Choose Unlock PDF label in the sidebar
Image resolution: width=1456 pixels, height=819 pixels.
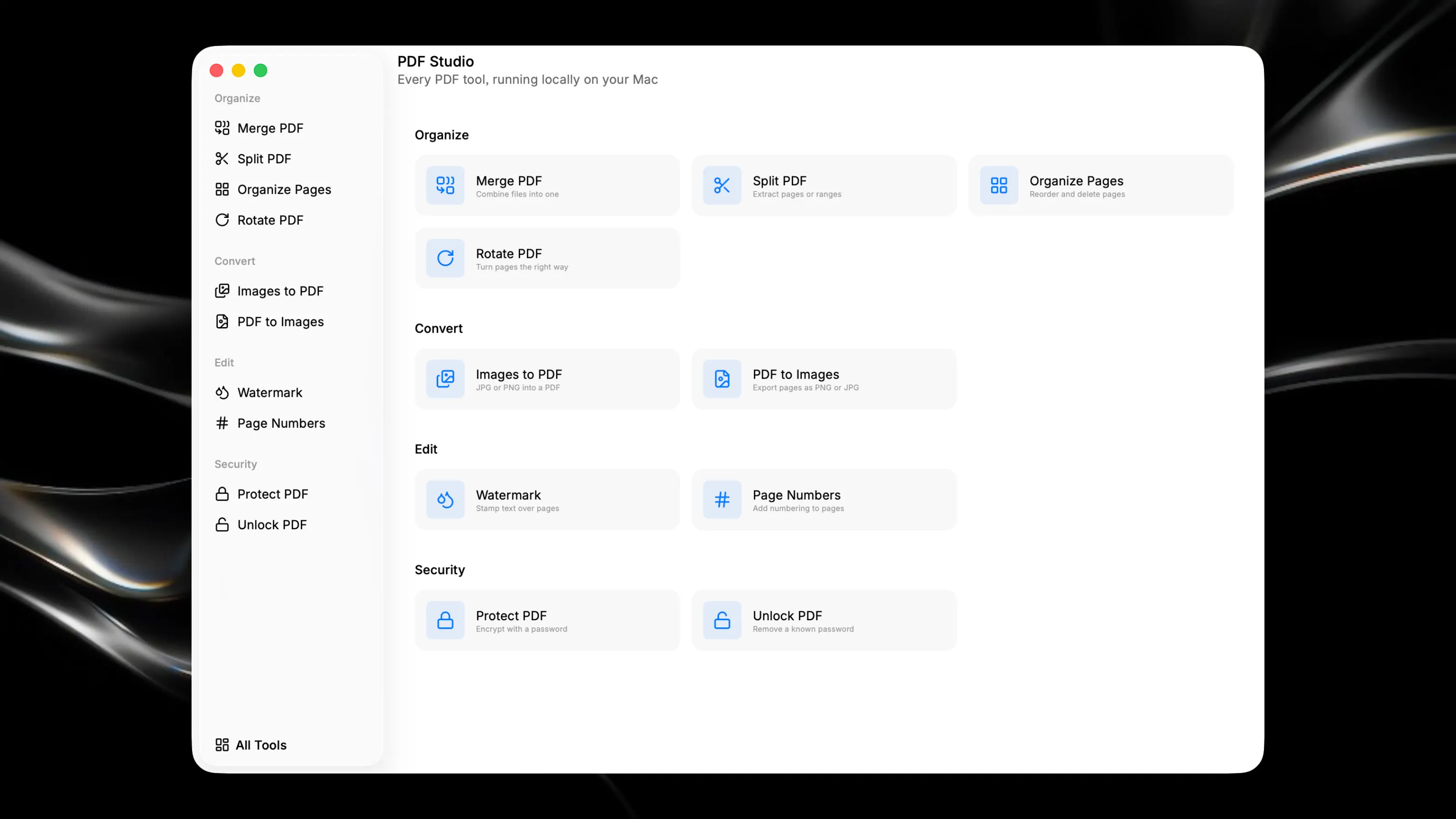click(272, 525)
